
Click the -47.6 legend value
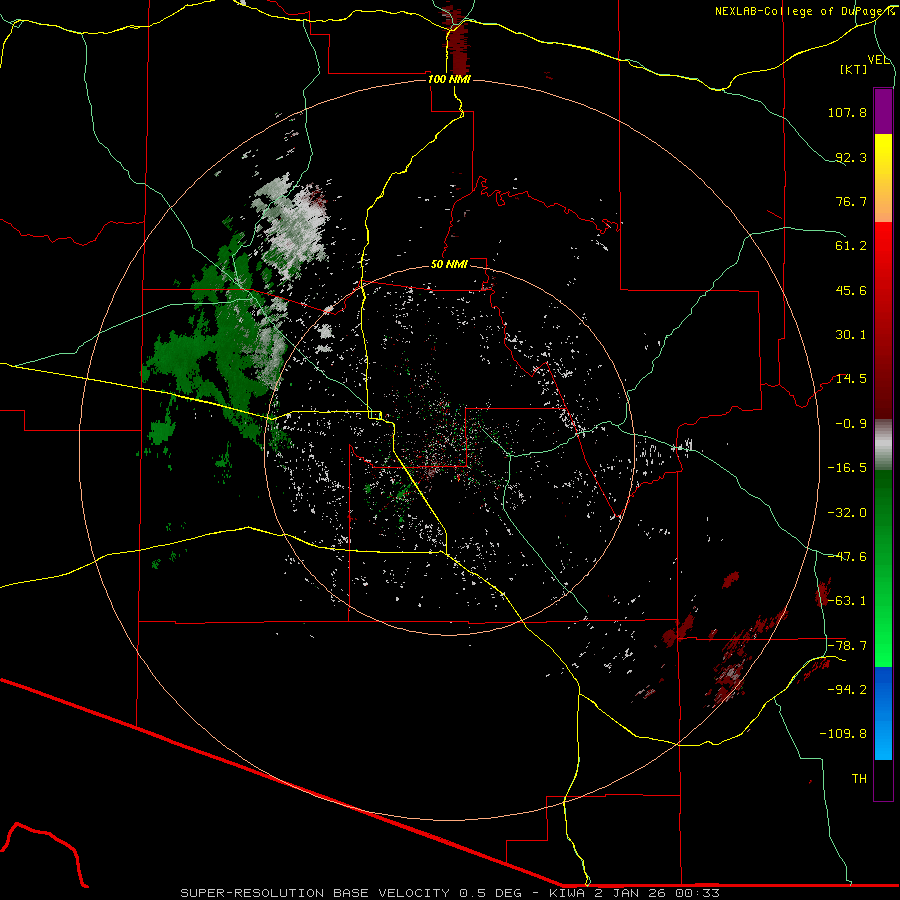(x=847, y=557)
